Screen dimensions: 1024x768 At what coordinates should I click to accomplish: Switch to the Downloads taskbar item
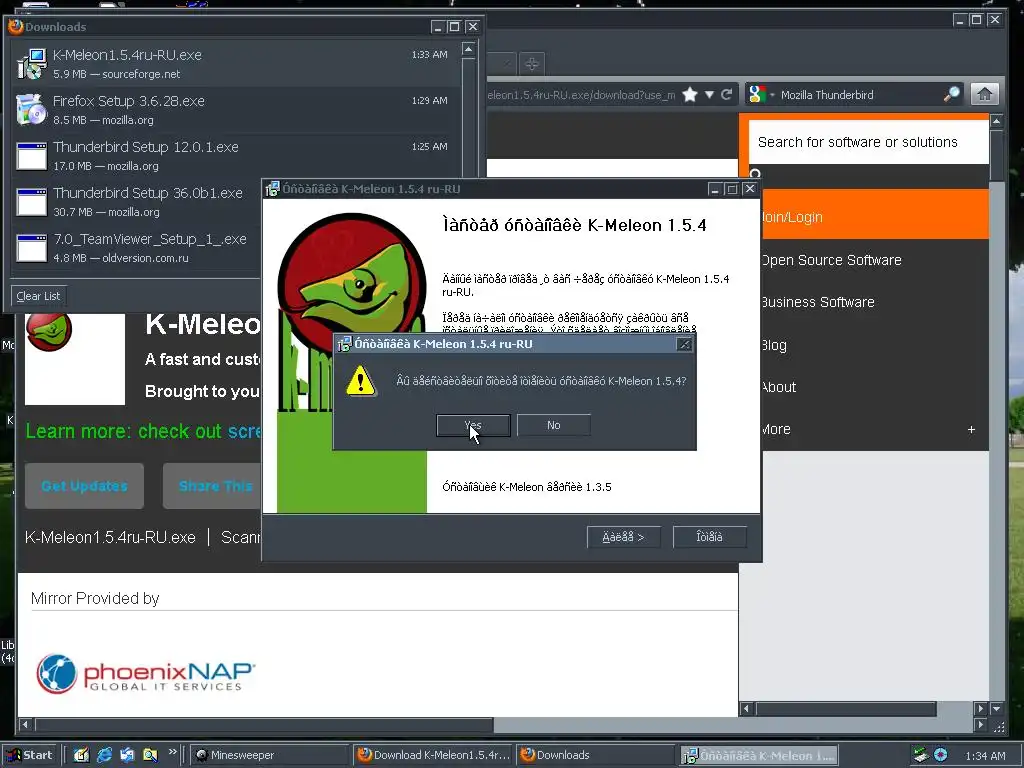[596, 755]
